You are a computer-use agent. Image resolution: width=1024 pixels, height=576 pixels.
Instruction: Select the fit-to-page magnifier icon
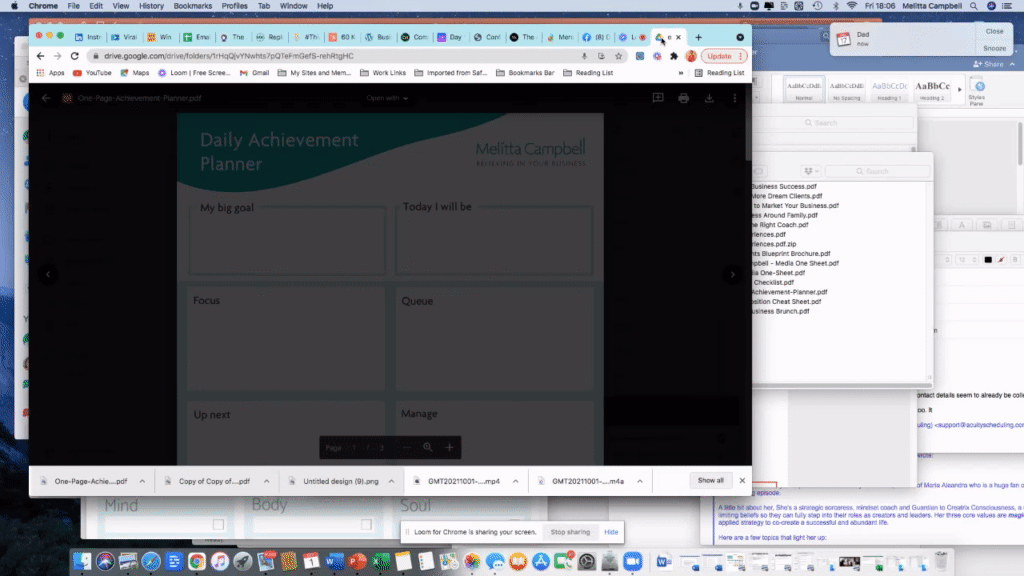tap(427, 445)
